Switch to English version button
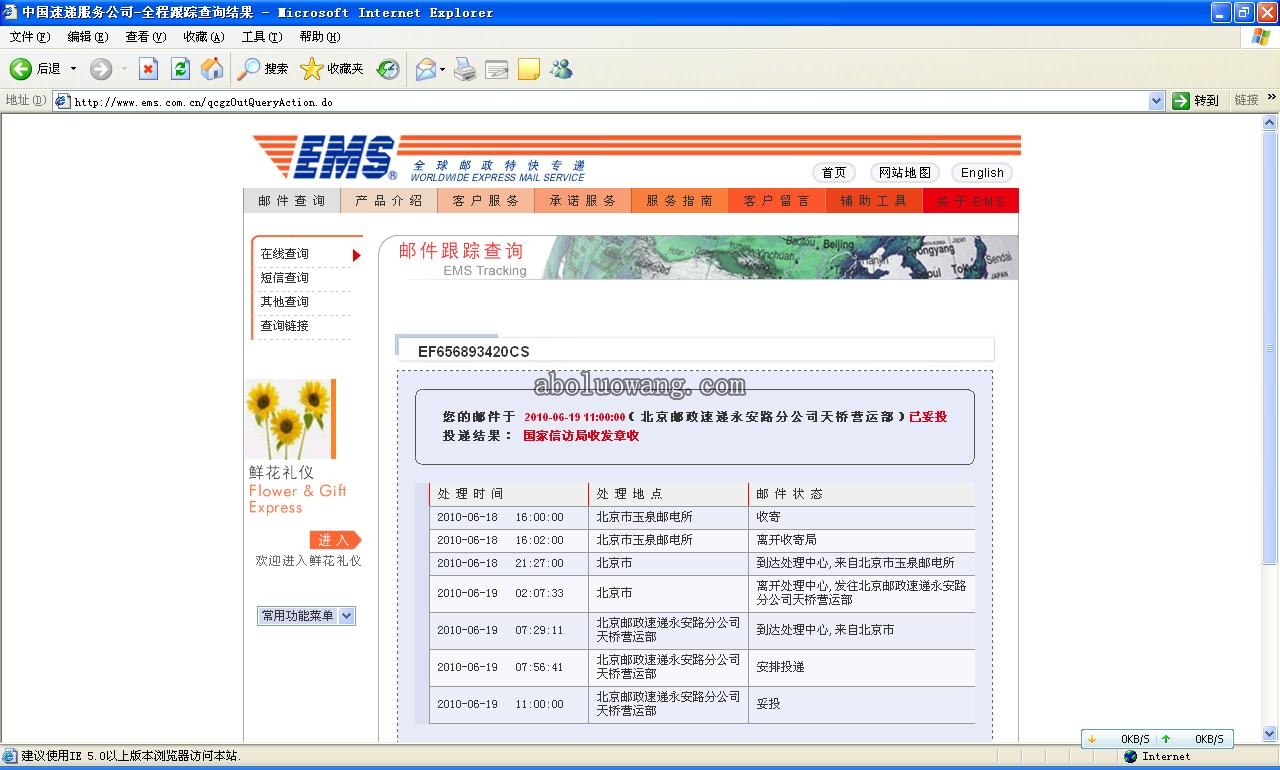This screenshot has height=770, width=1280. pyautogui.click(x=982, y=173)
